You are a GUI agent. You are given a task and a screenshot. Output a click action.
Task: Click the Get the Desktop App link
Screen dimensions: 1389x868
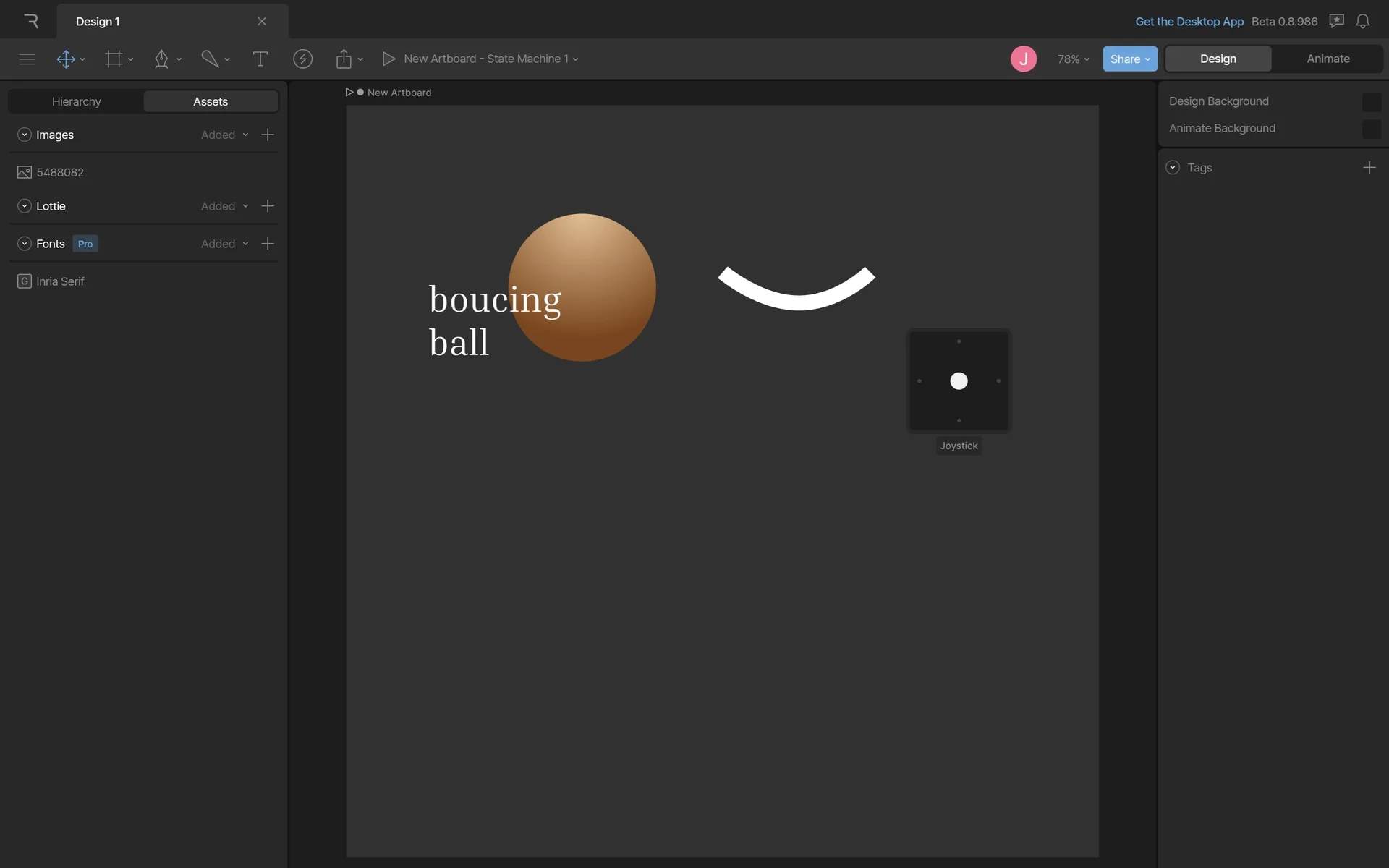[1189, 21]
